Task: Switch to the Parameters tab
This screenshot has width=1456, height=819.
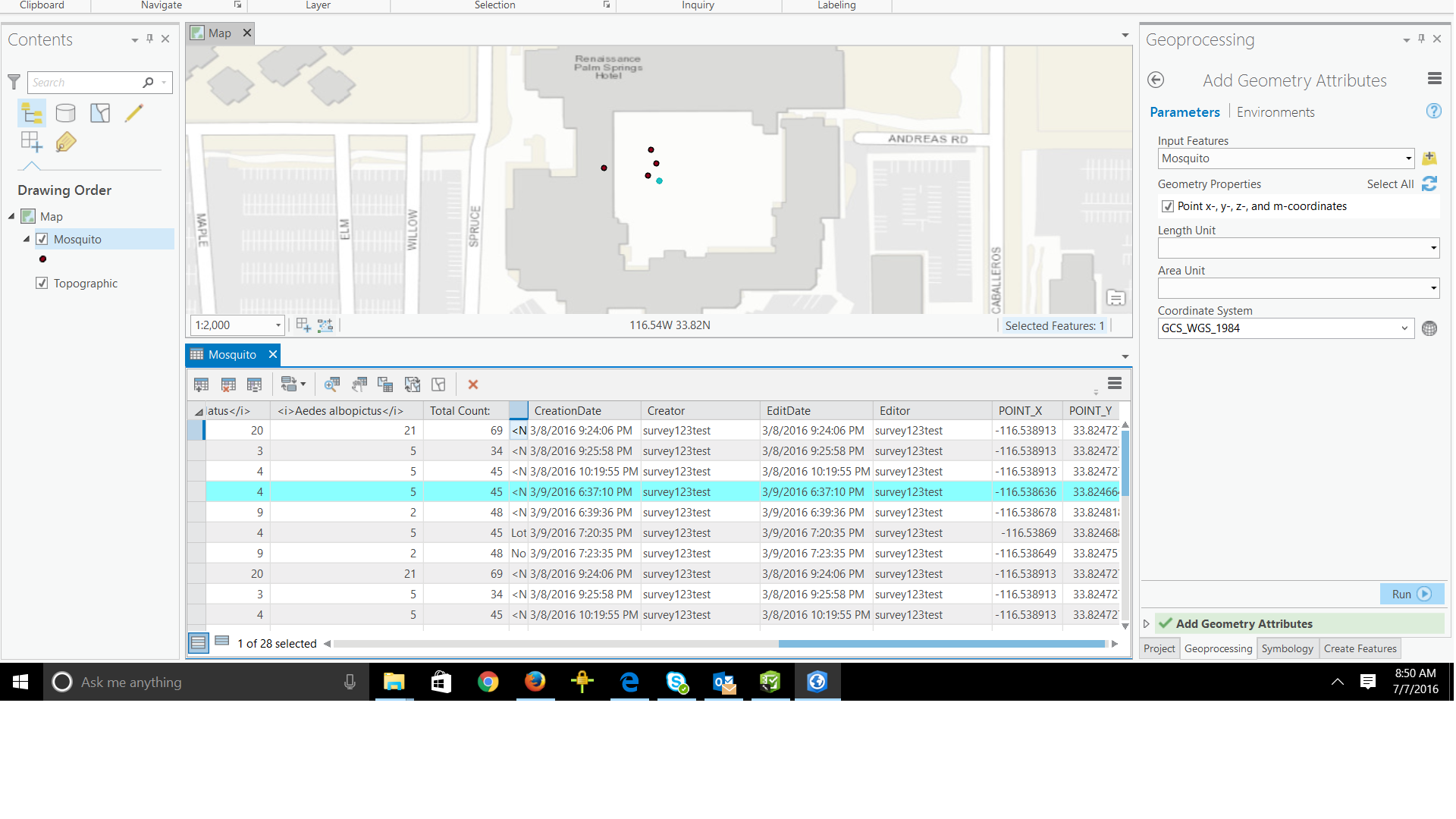Action: 1185,112
